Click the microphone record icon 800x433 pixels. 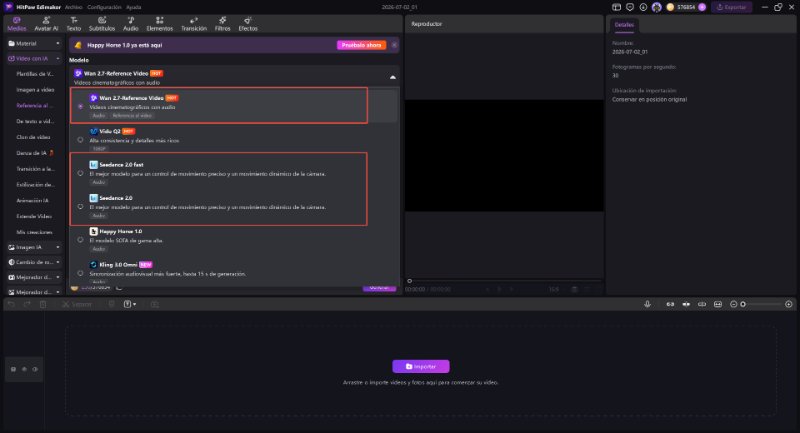647,304
